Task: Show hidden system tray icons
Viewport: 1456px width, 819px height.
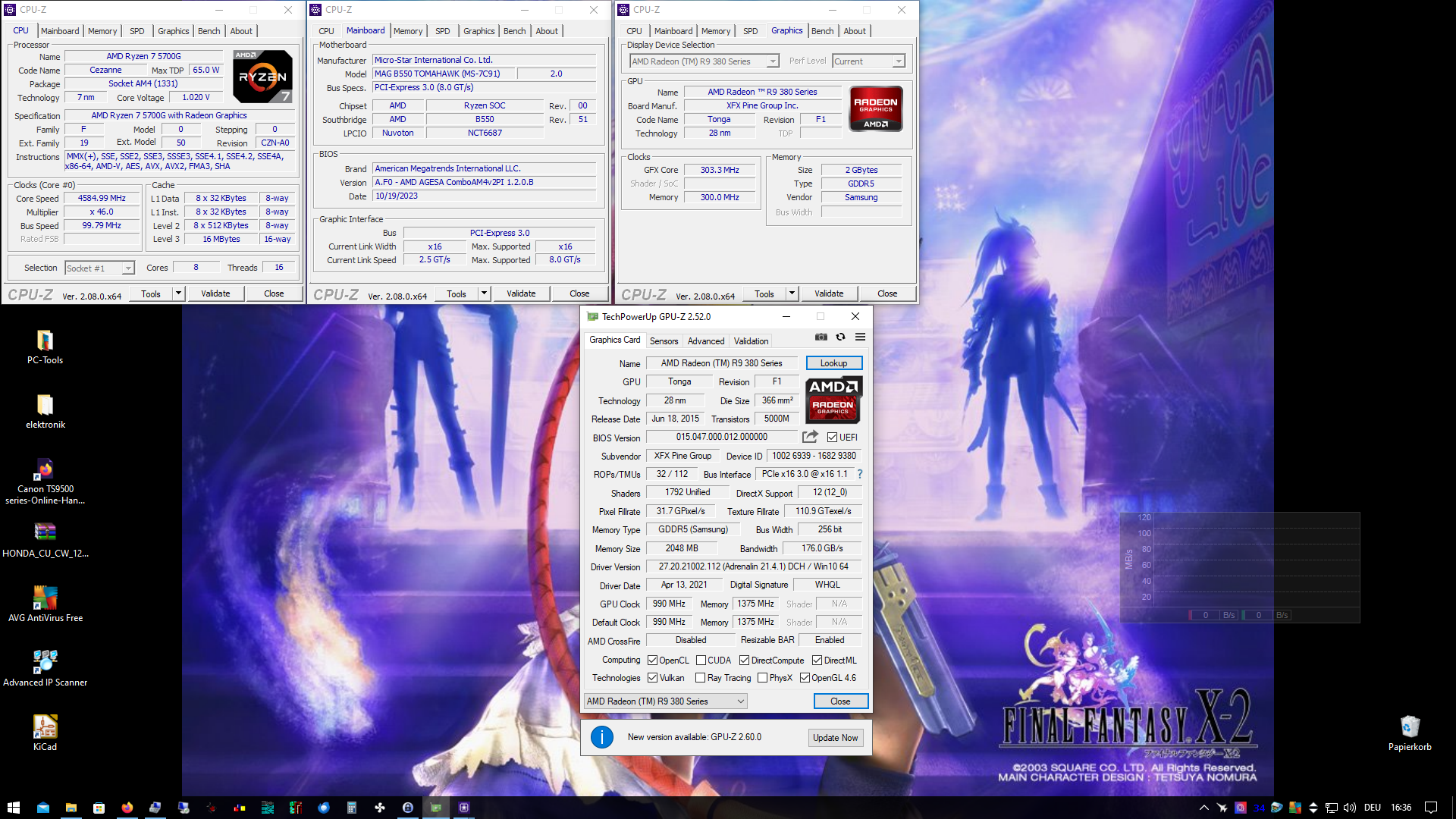Action: pyautogui.click(x=1203, y=808)
